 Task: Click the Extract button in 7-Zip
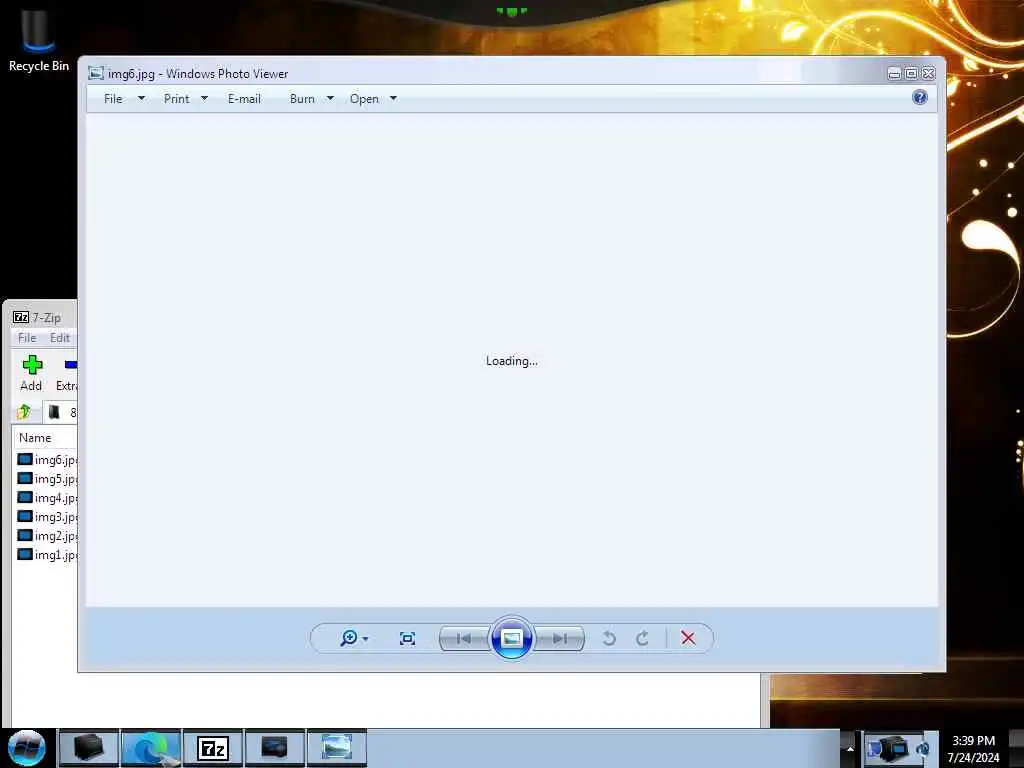[66, 373]
